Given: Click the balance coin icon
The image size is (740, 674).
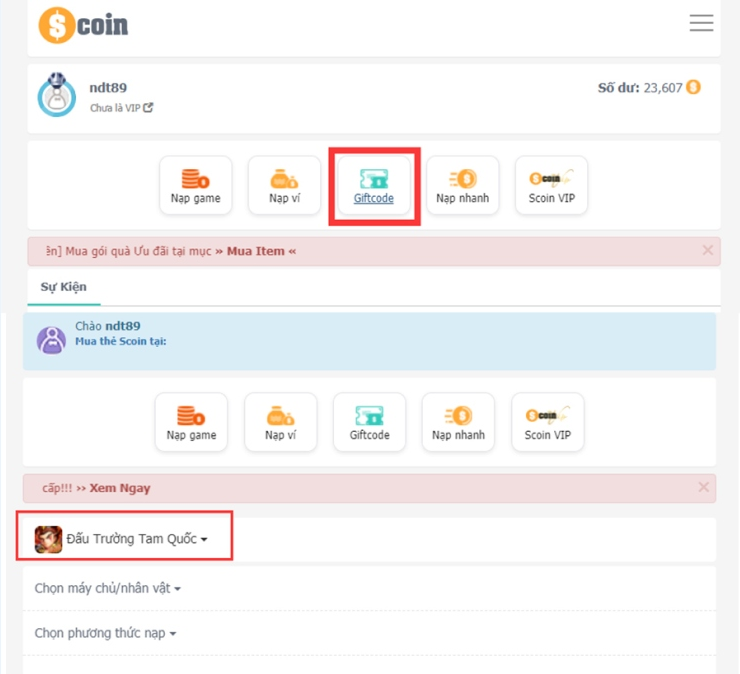Looking at the screenshot, I should tap(693, 87).
